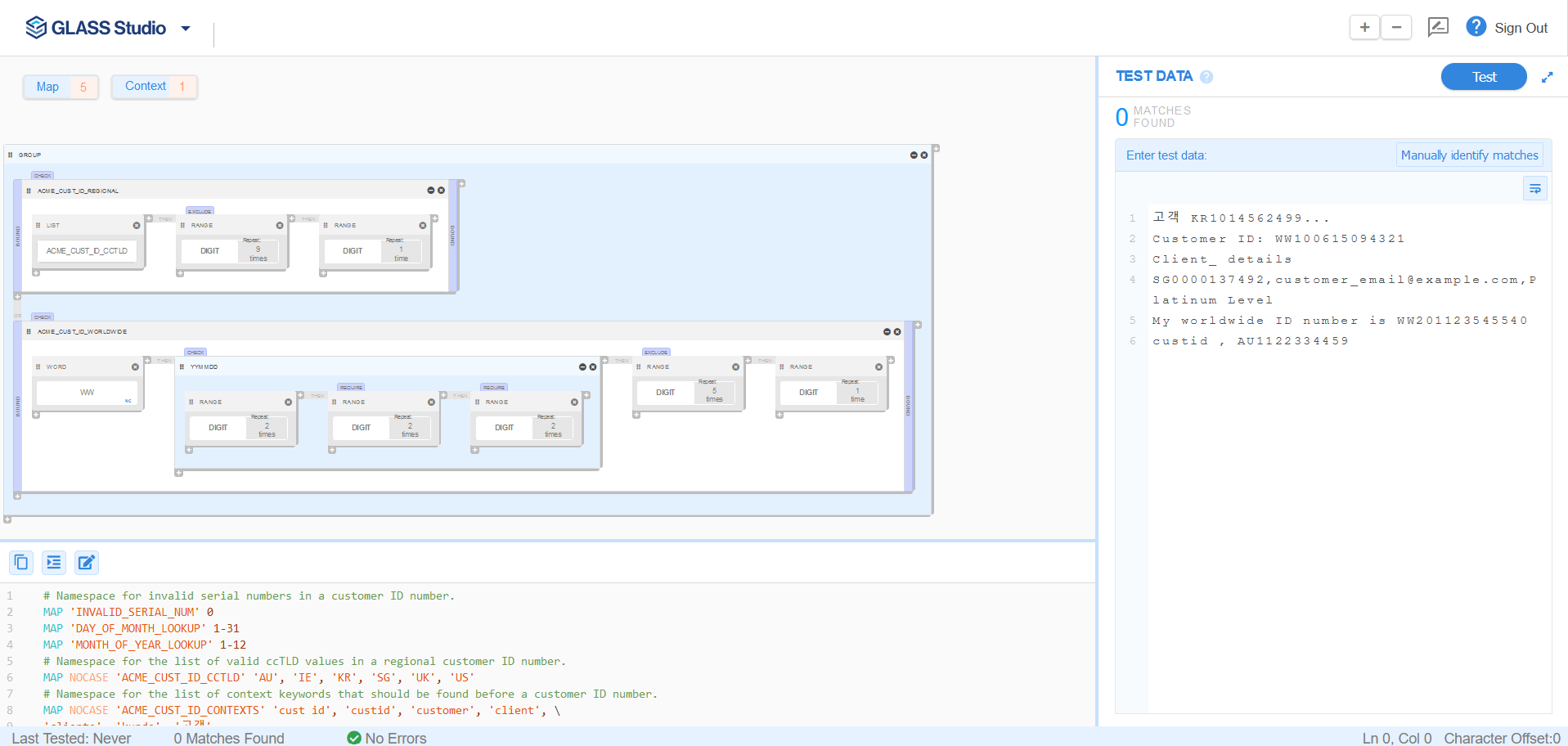
Task: Grab the ACME_CUST_ID_REGIONAL drag handle
Action: pyautogui.click(x=29, y=191)
